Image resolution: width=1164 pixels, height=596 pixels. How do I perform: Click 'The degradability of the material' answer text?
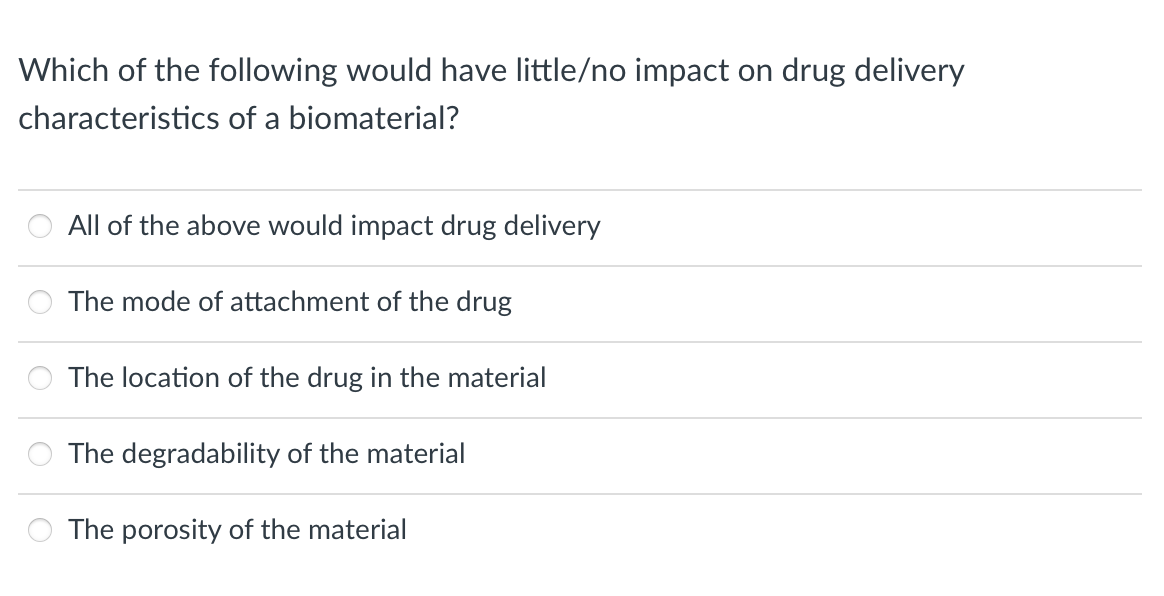[x=267, y=454]
